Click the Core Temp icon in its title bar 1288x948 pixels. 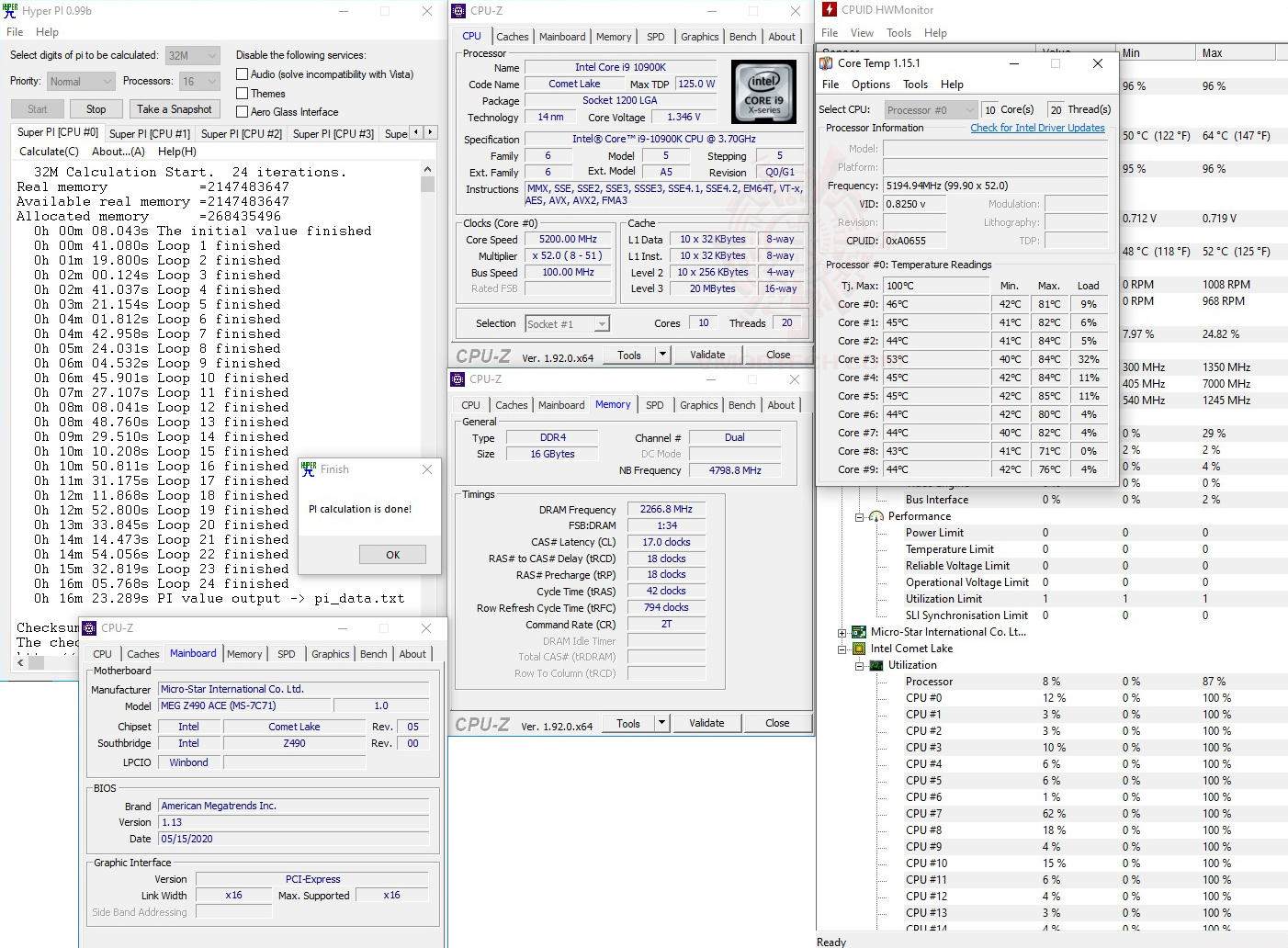pyautogui.click(x=826, y=63)
